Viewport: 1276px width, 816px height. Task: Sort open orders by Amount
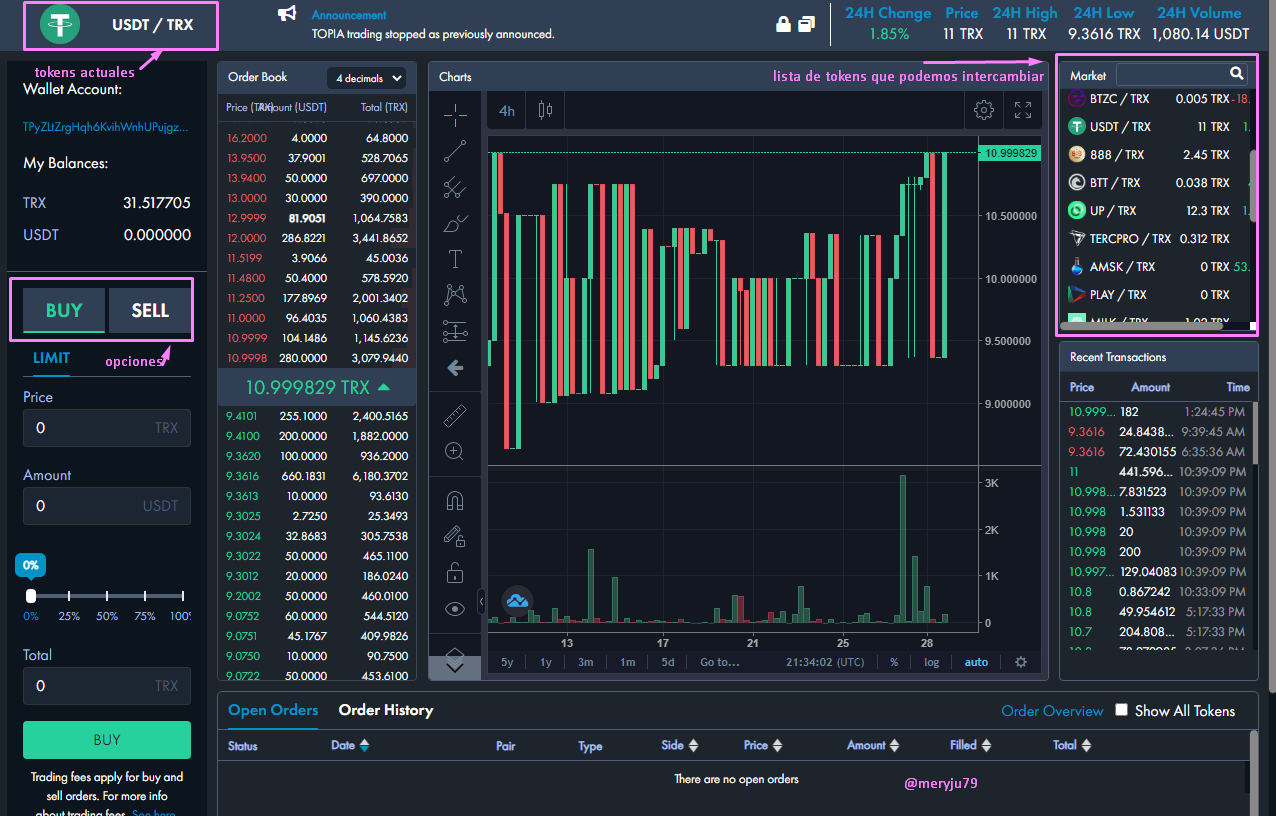pos(894,745)
